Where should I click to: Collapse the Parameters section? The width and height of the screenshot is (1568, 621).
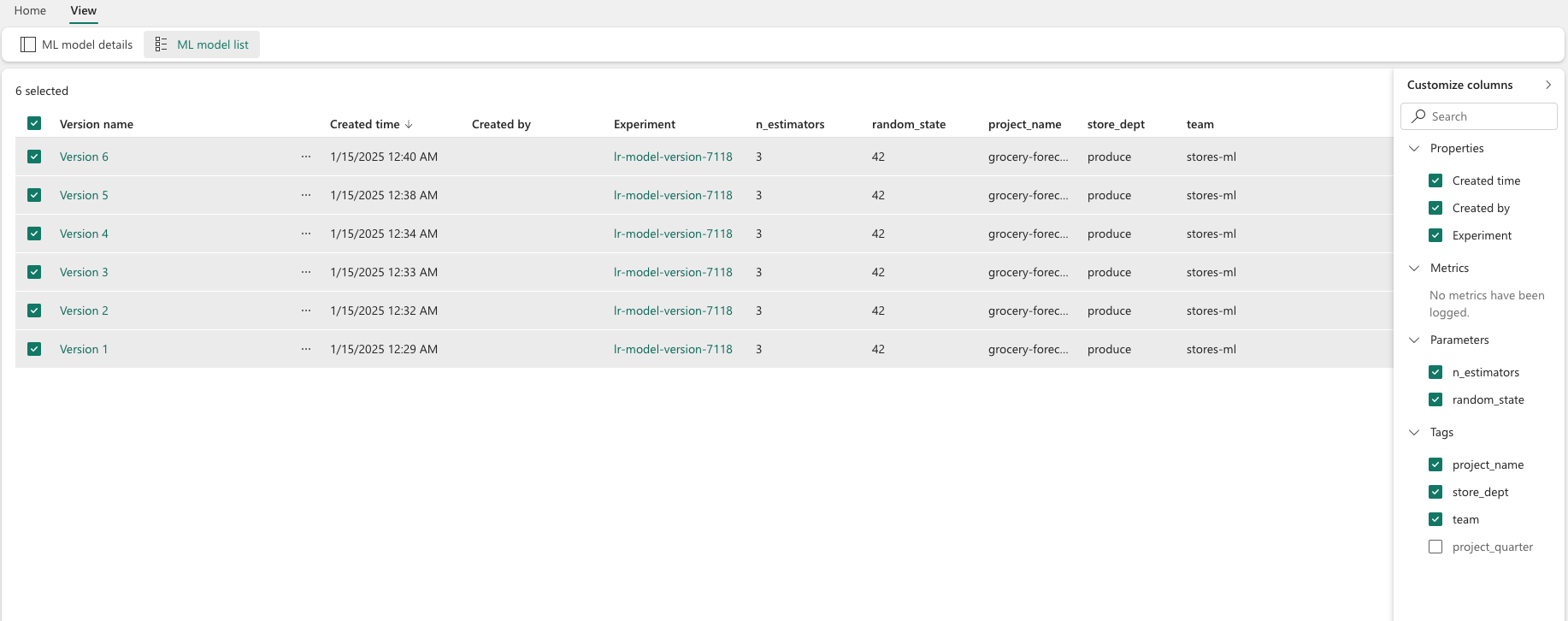[1414, 340]
